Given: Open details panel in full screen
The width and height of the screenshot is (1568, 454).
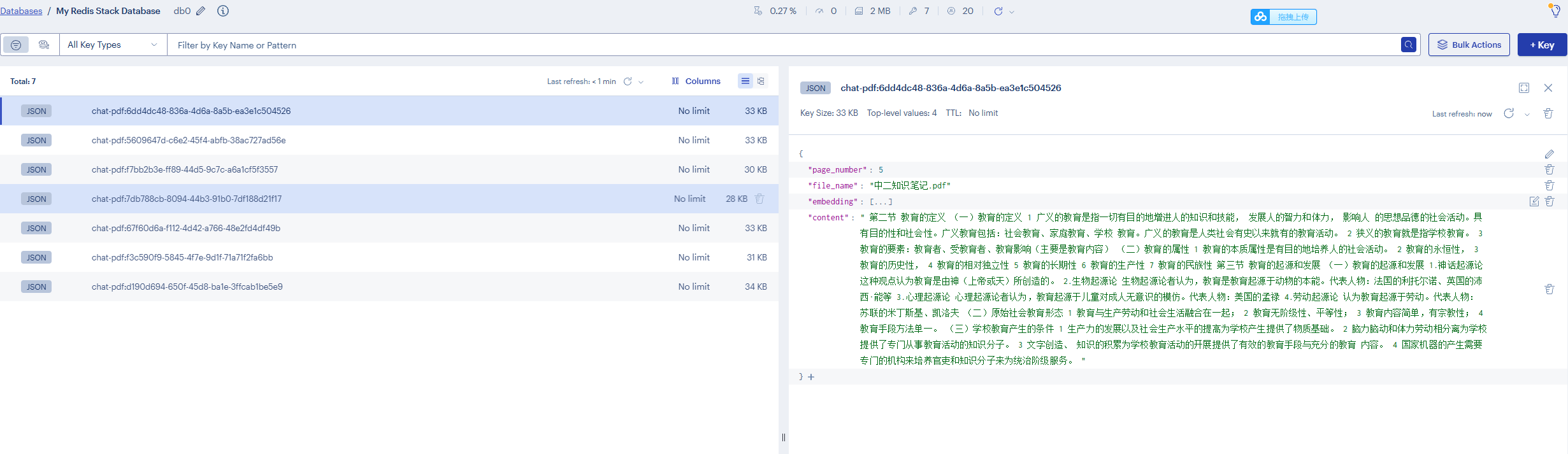Looking at the screenshot, I should [1524, 88].
